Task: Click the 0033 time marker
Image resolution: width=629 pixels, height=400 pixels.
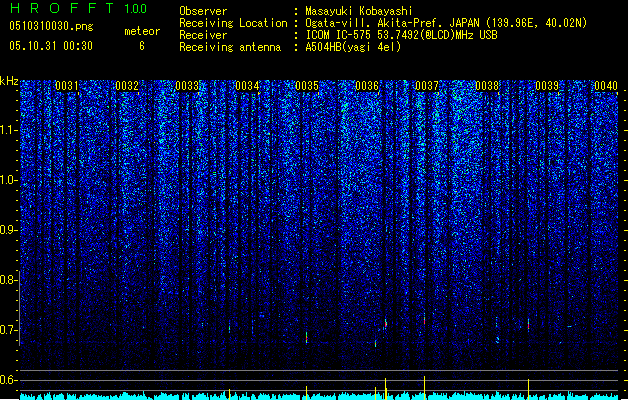Action: 187,86
